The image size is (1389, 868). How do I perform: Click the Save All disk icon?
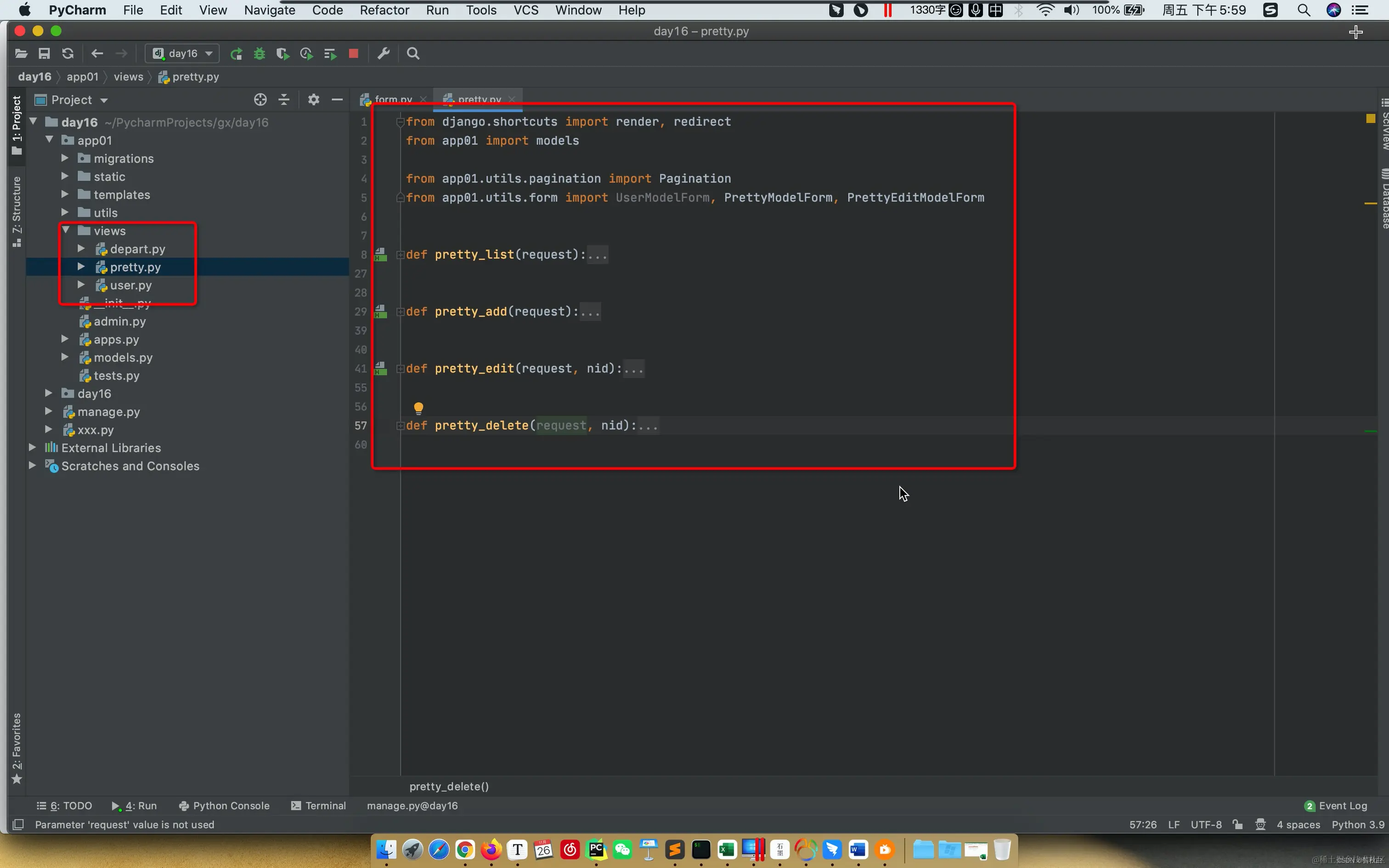[x=44, y=53]
